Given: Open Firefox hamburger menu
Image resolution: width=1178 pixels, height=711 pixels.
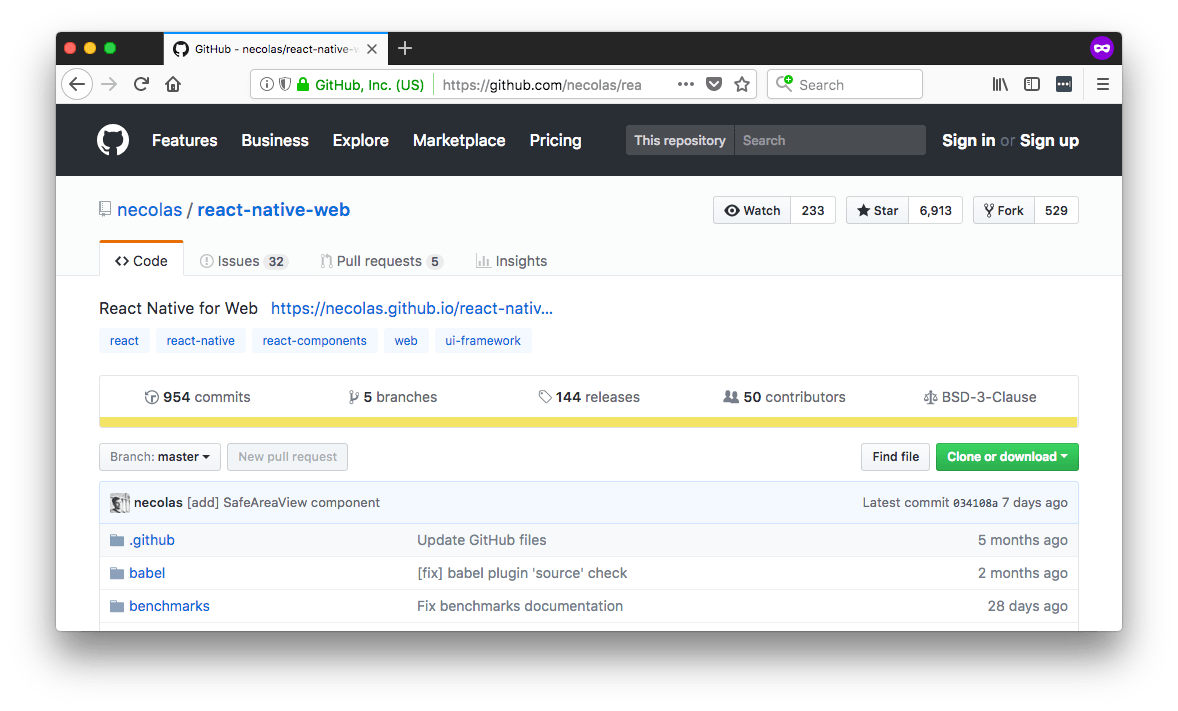Looking at the screenshot, I should click(x=1103, y=85).
